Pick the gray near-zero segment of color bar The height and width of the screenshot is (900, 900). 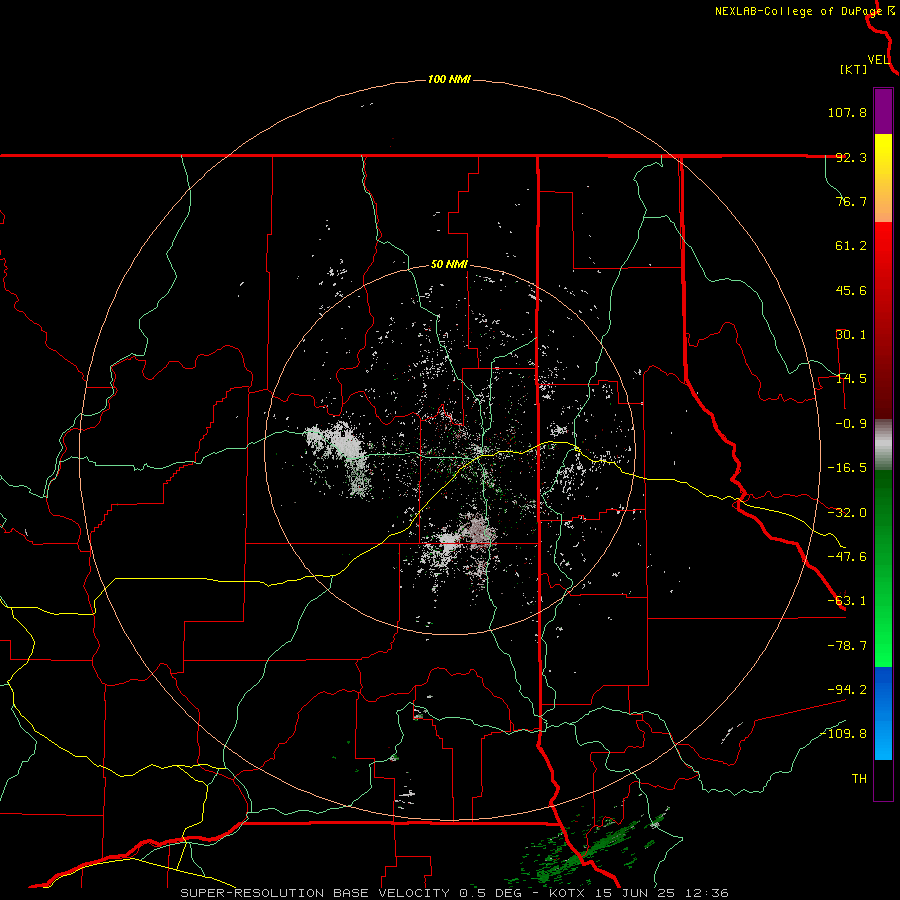point(883,445)
